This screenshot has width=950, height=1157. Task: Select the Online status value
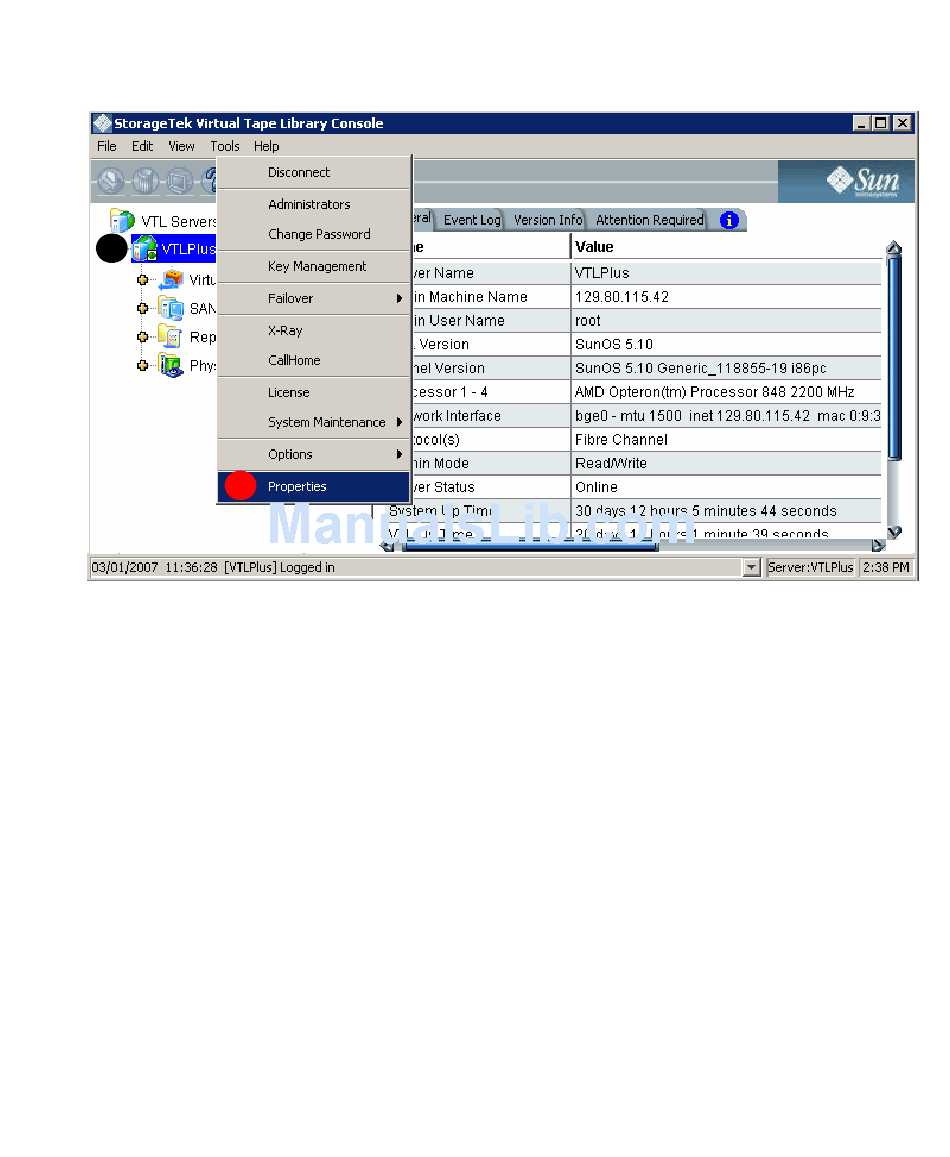pos(726,487)
